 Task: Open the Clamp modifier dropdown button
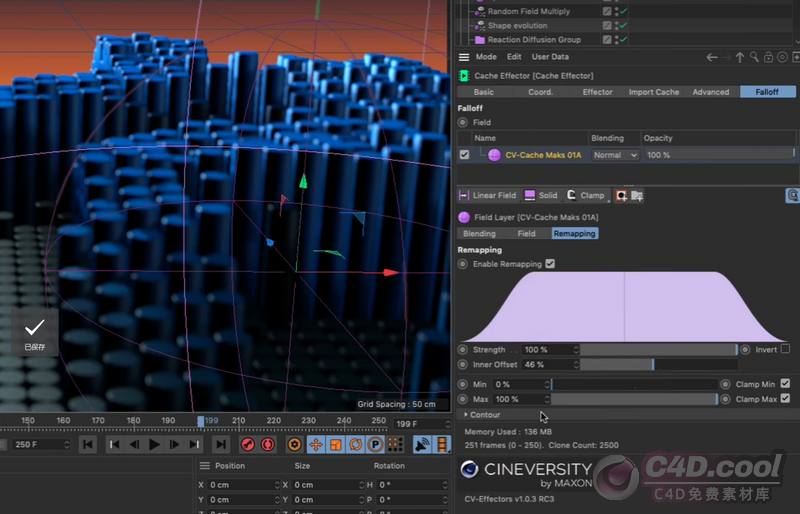coord(586,195)
